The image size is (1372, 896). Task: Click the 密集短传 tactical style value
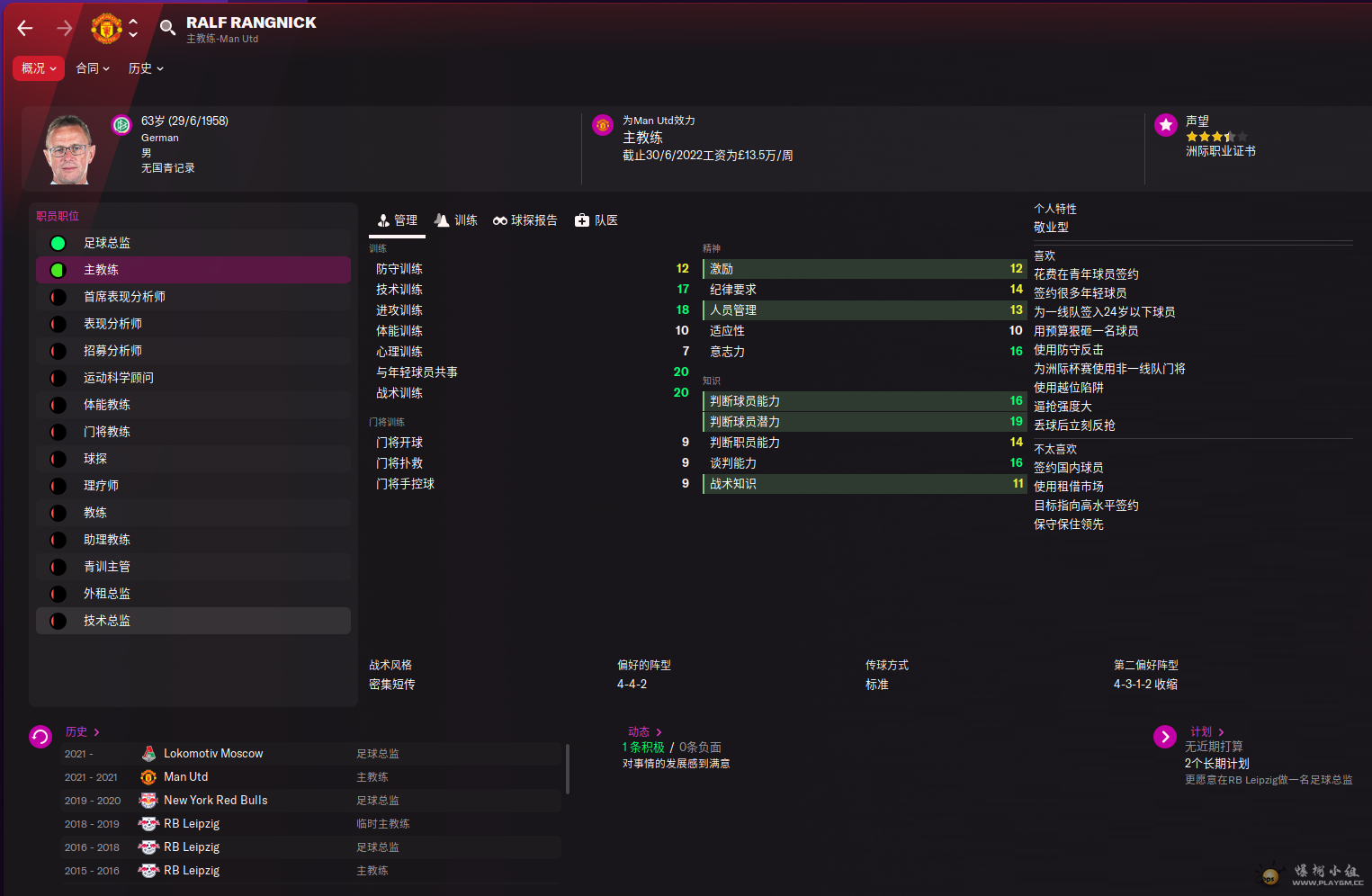(x=392, y=685)
